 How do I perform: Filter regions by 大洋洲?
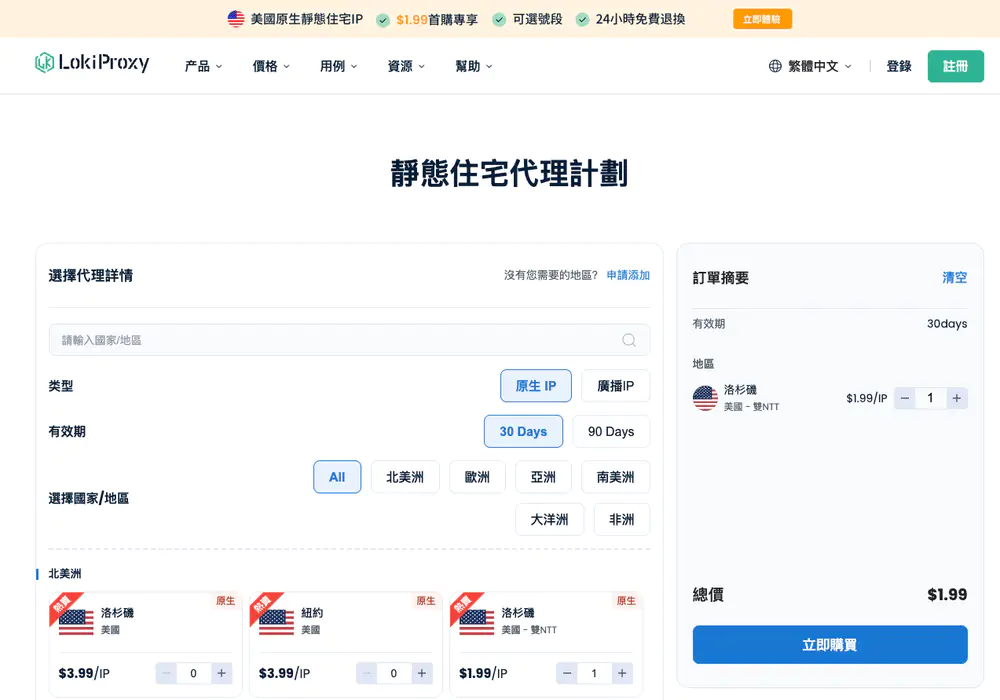[x=549, y=520]
